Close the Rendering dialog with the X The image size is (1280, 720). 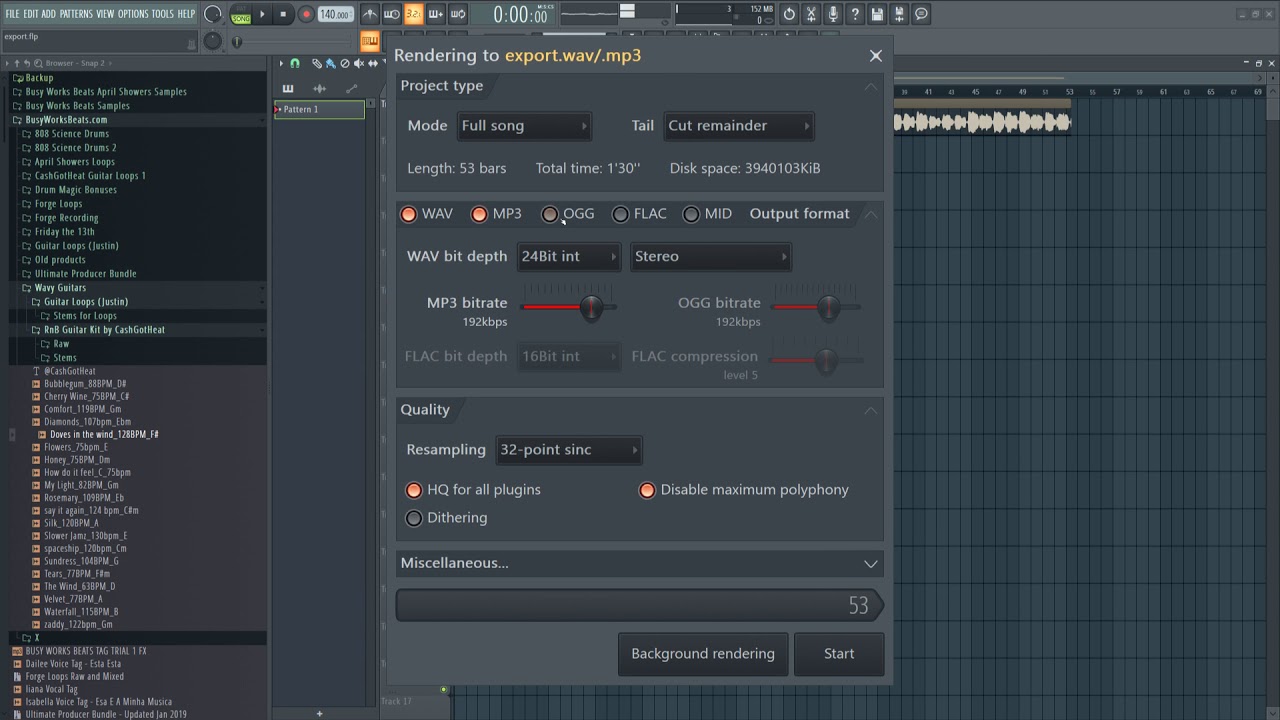(876, 56)
